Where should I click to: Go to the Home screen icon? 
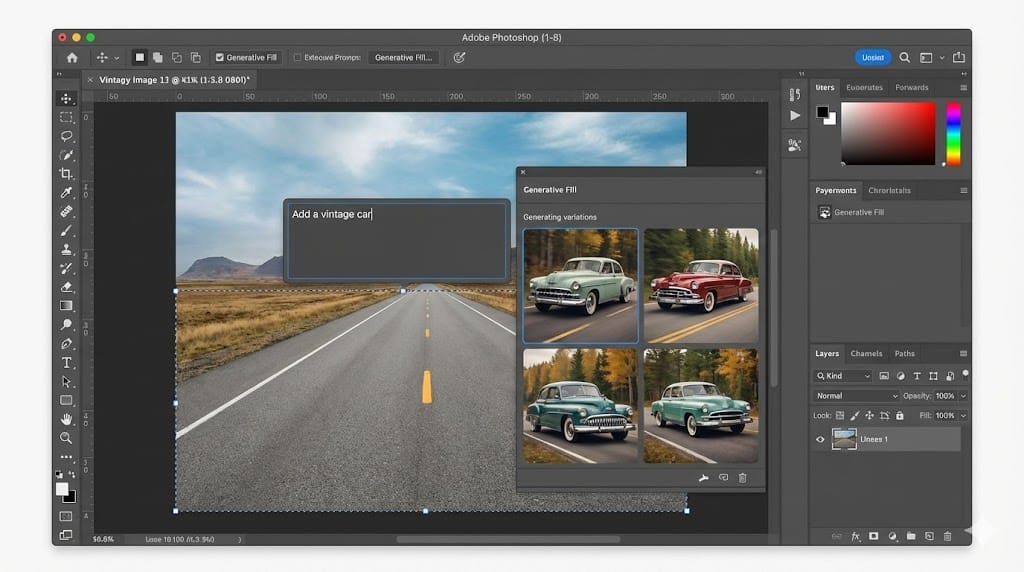72,57
